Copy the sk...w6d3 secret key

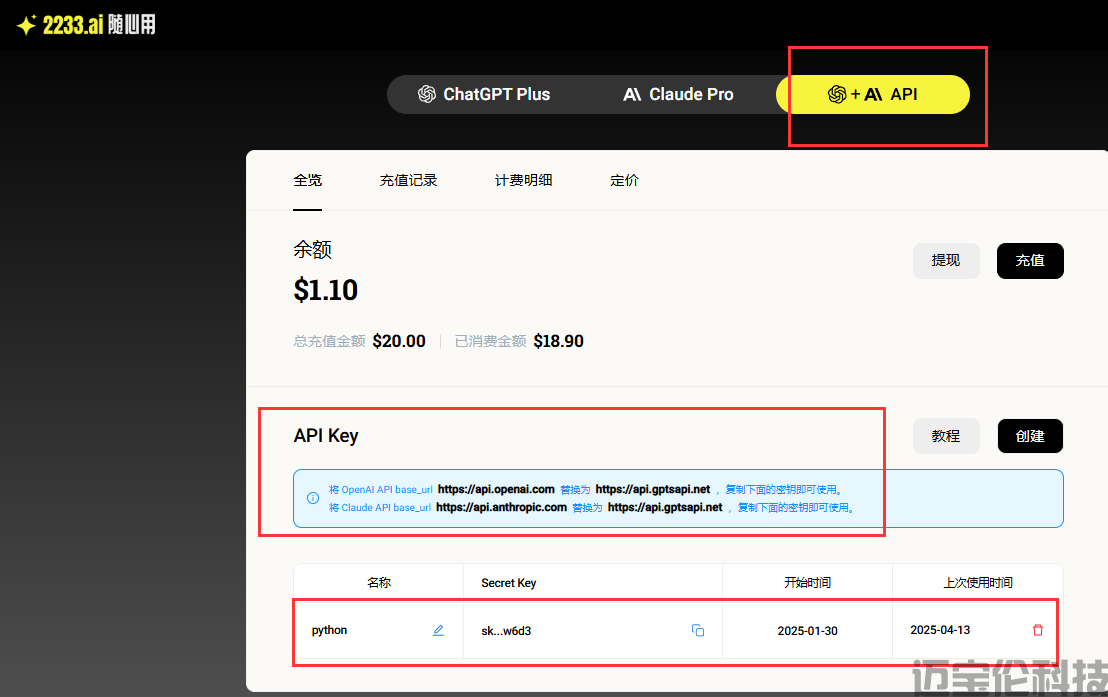(697, 630)
